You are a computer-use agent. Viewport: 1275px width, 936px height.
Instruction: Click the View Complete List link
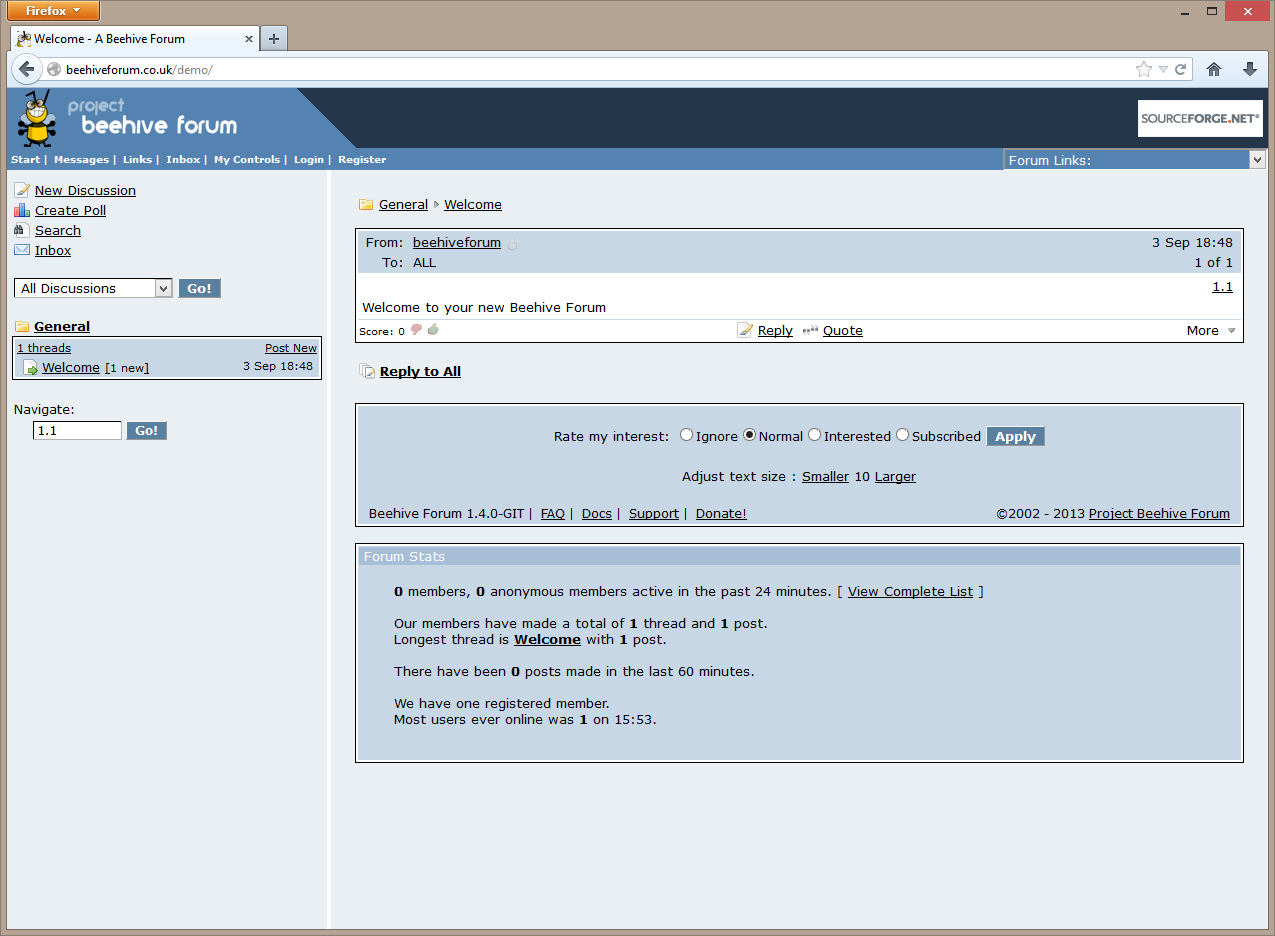coord(910,591)
